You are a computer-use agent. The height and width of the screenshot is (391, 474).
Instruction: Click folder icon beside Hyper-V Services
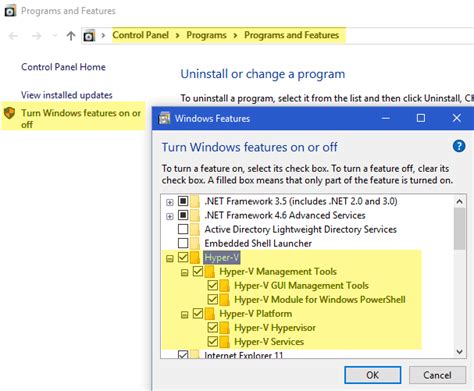pos(225,342)
